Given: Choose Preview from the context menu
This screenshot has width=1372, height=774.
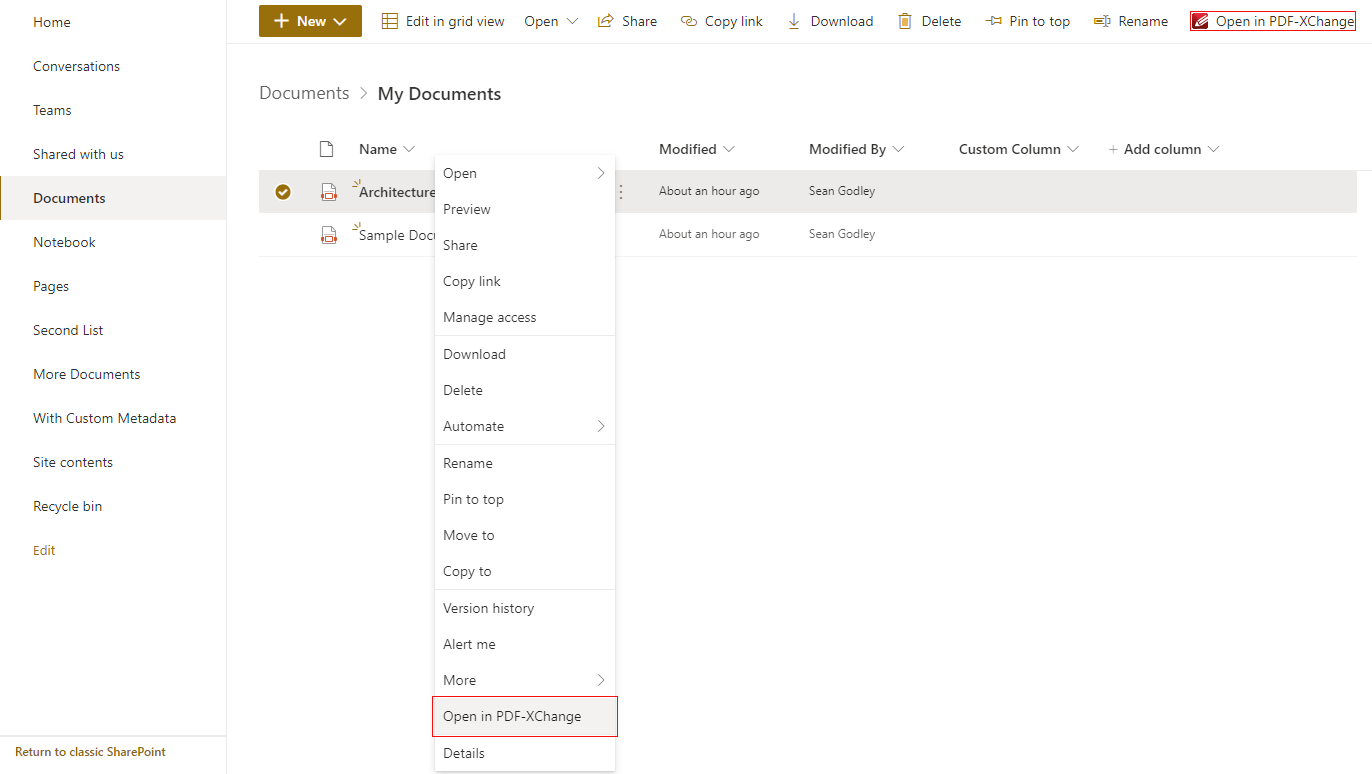Looking at the screenshot, I should click(x=525, y=209).
